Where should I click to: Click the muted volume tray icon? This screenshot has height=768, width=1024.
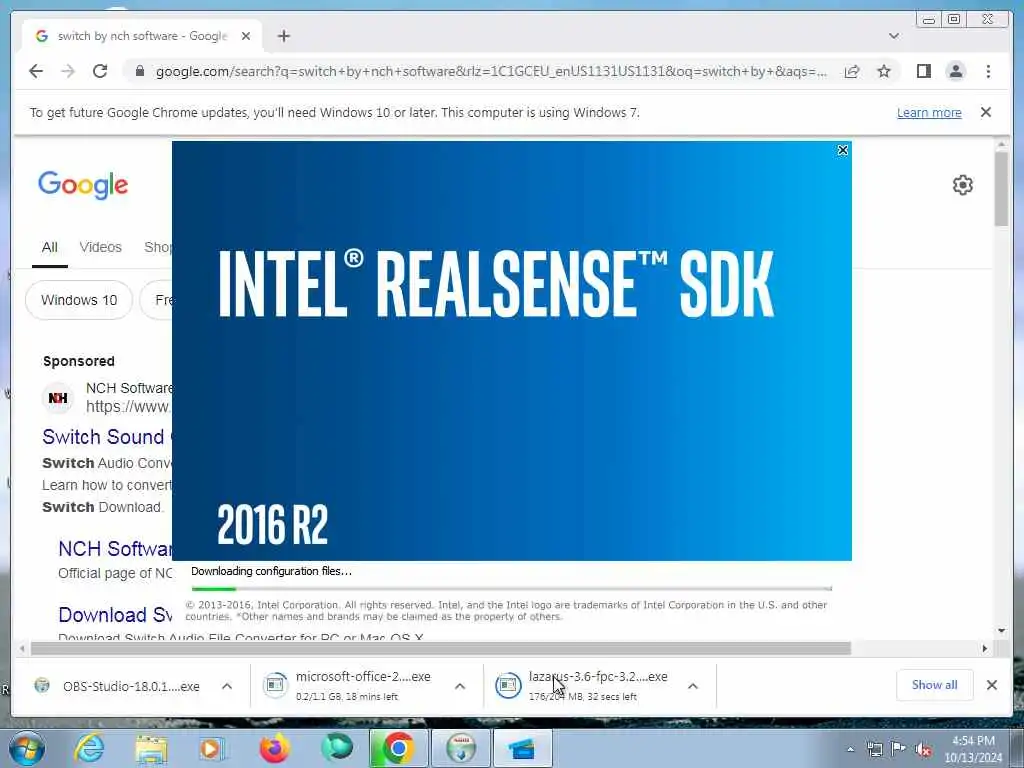(x=923, y=750)
